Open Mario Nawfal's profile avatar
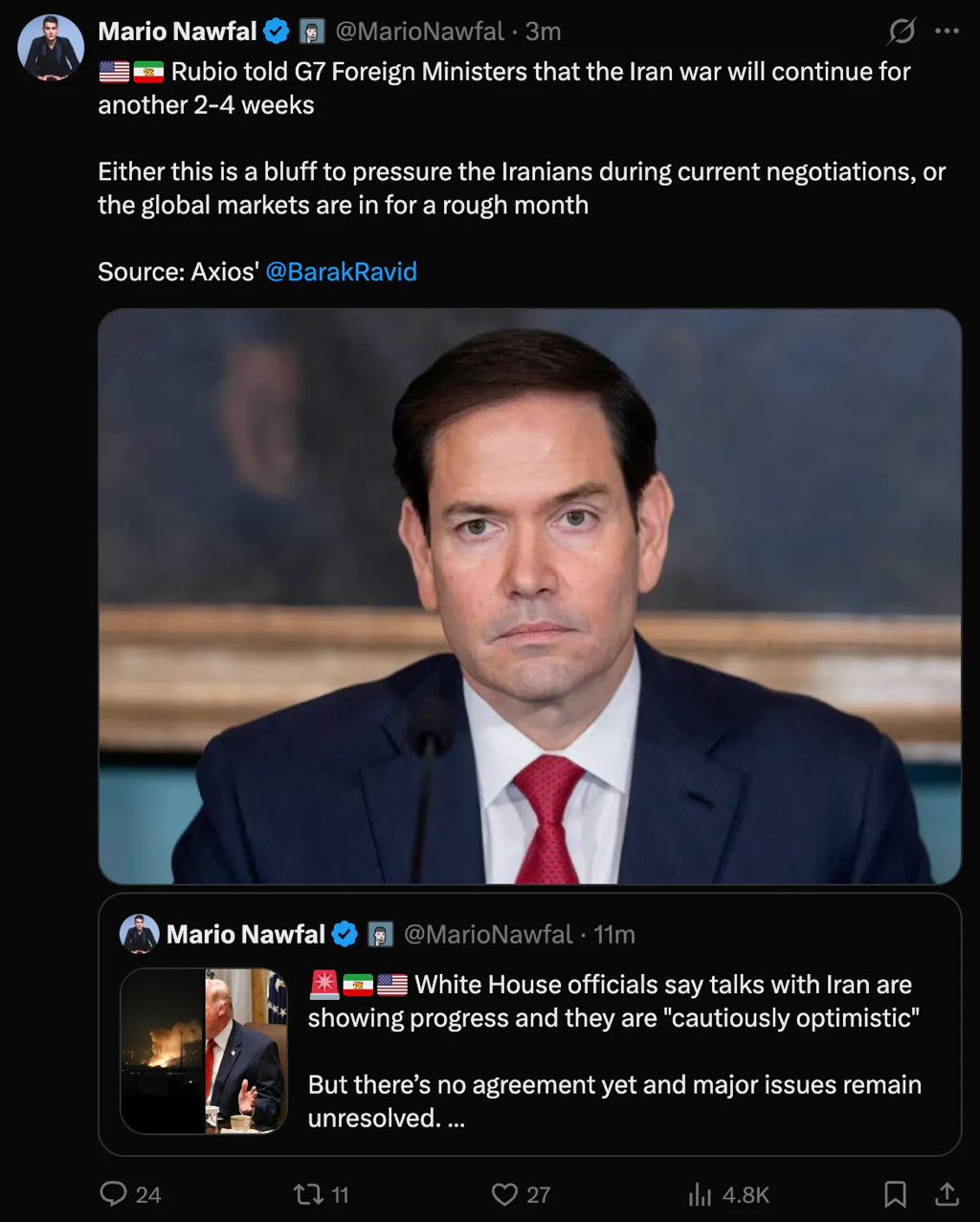 pos(51,48)
